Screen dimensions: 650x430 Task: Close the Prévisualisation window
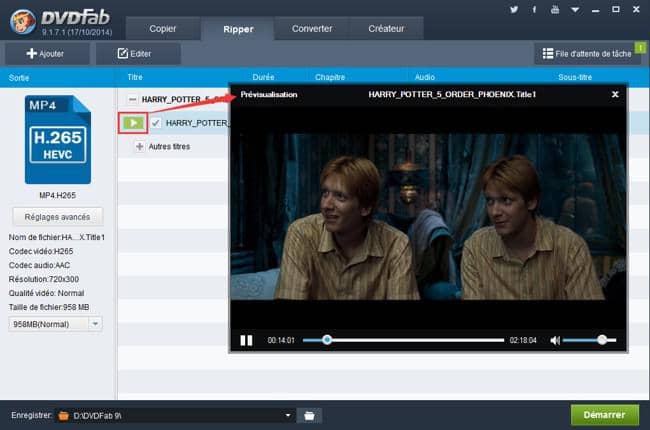[x=615, y=95]
